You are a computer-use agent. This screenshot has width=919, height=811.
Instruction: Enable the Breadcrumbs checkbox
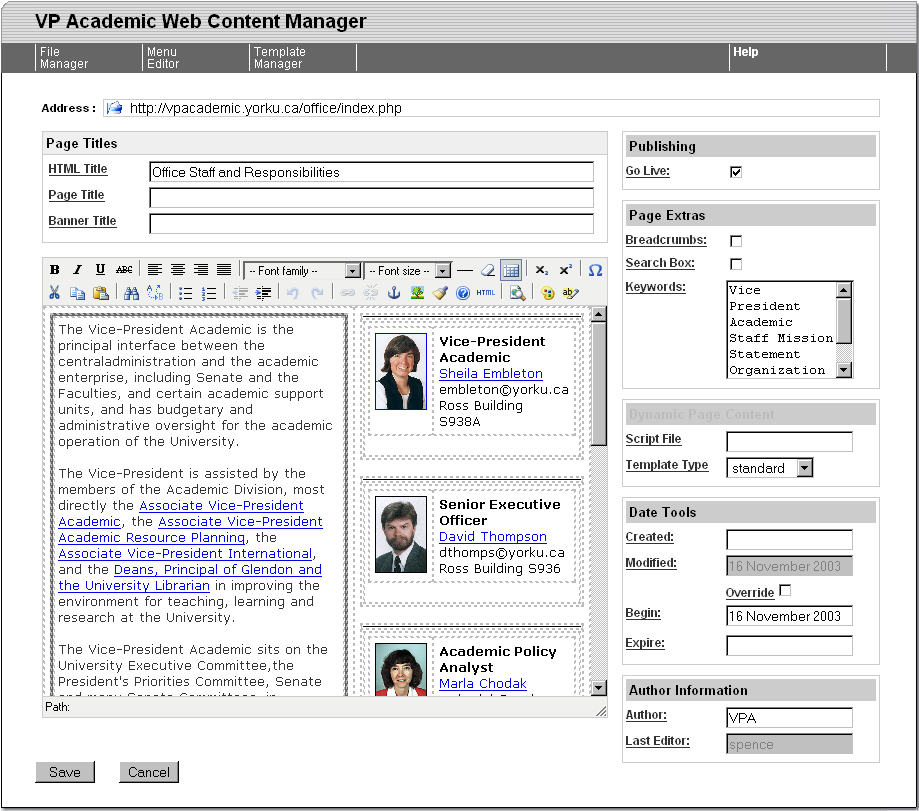tap(736, 241)
